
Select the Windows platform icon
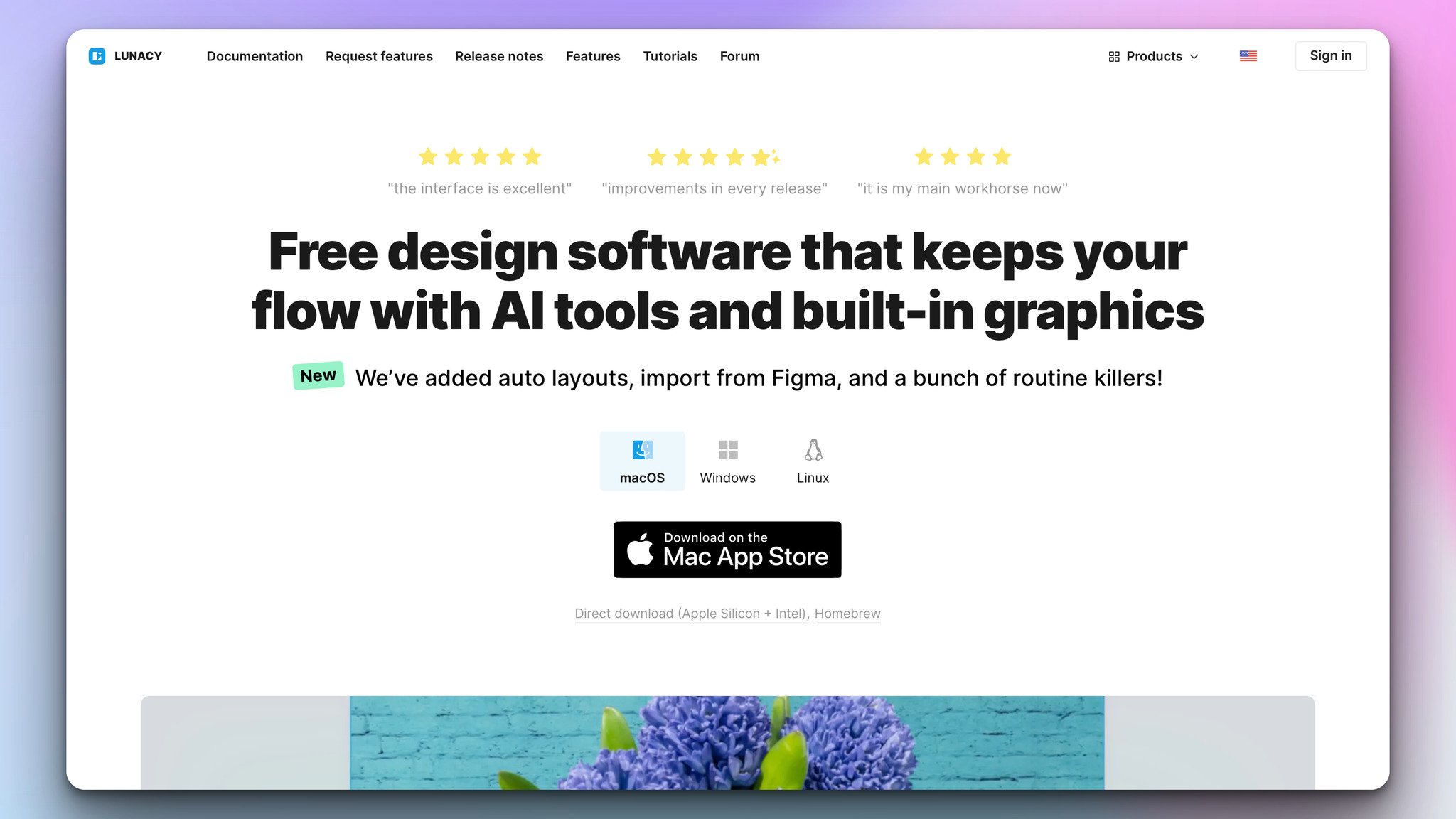[727, 450]
